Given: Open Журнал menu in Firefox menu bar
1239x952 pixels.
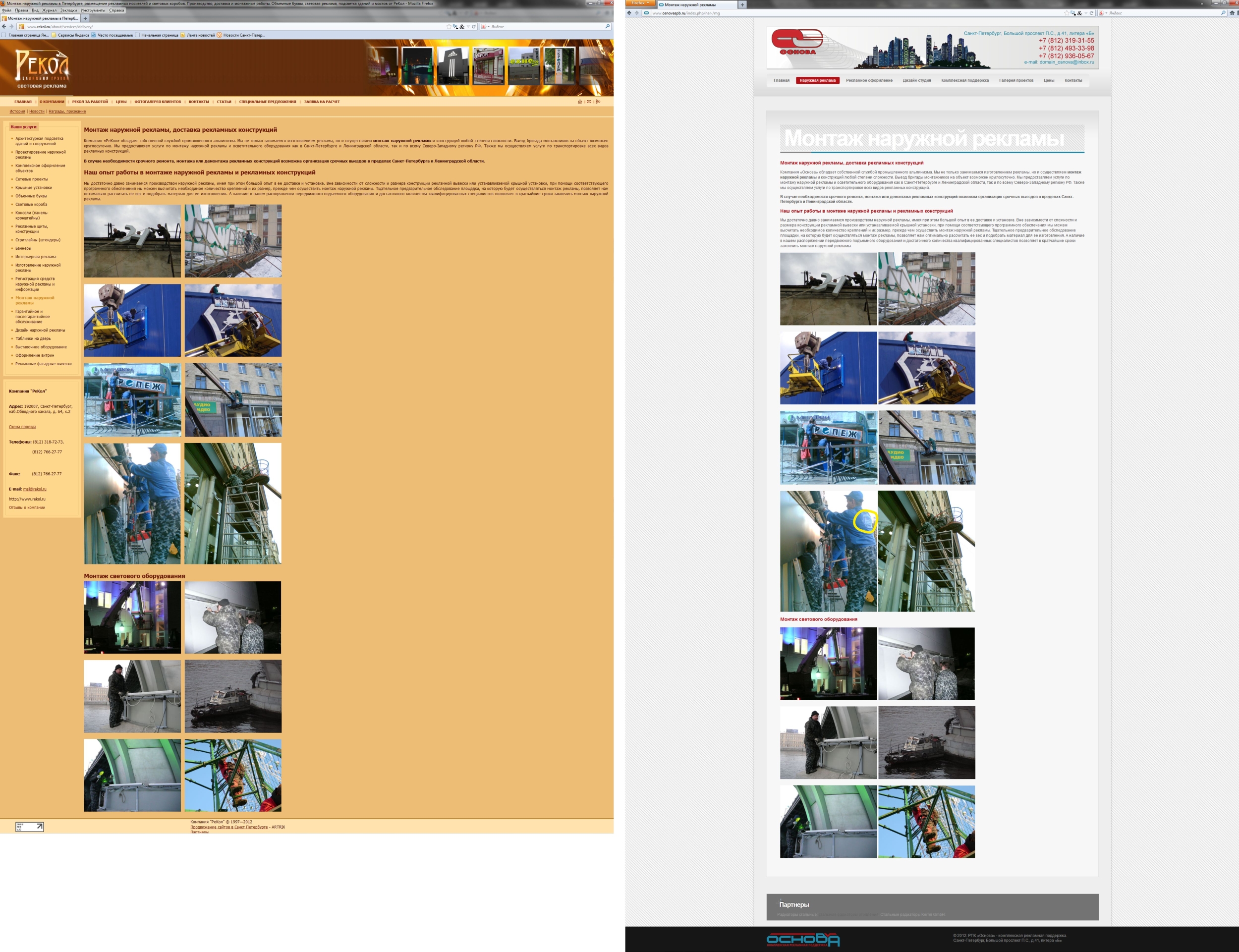Looking at the screenshot, I should 50,10.
